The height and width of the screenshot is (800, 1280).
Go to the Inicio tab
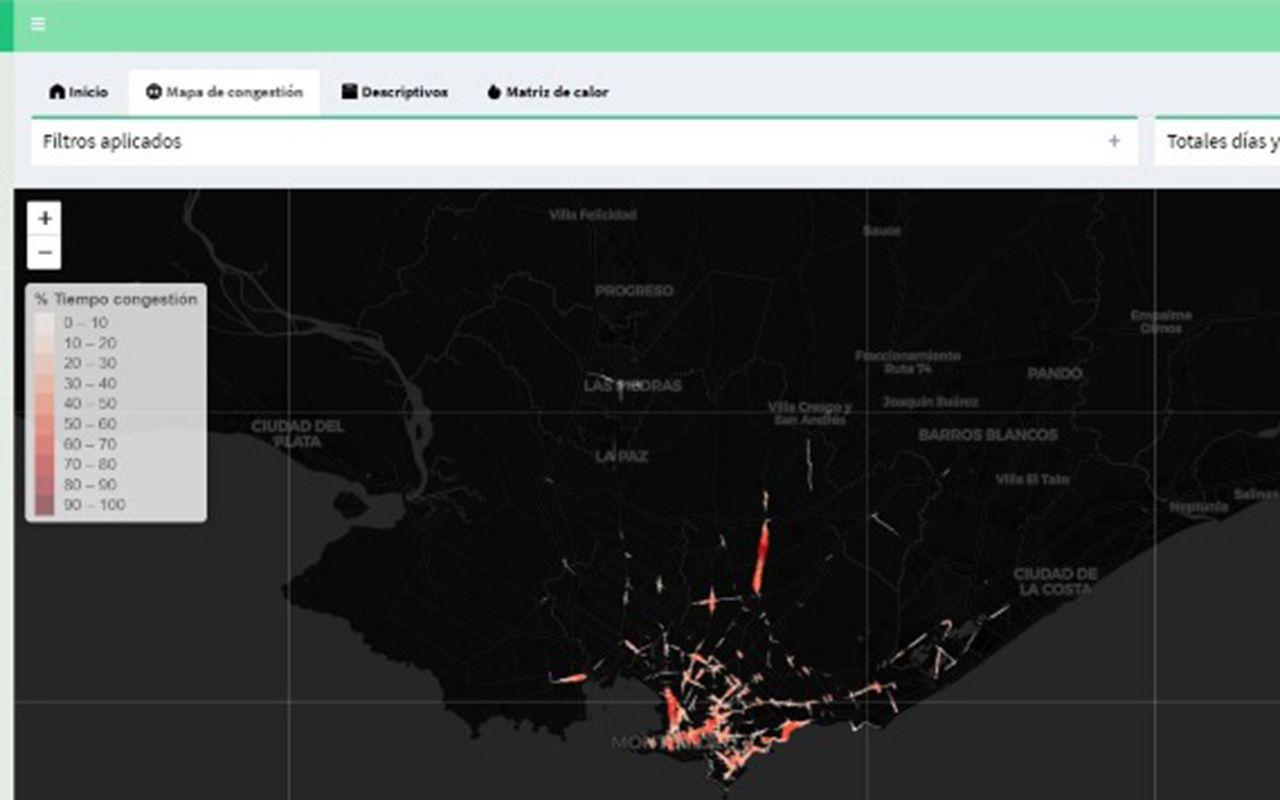click(x=78, y=92)
